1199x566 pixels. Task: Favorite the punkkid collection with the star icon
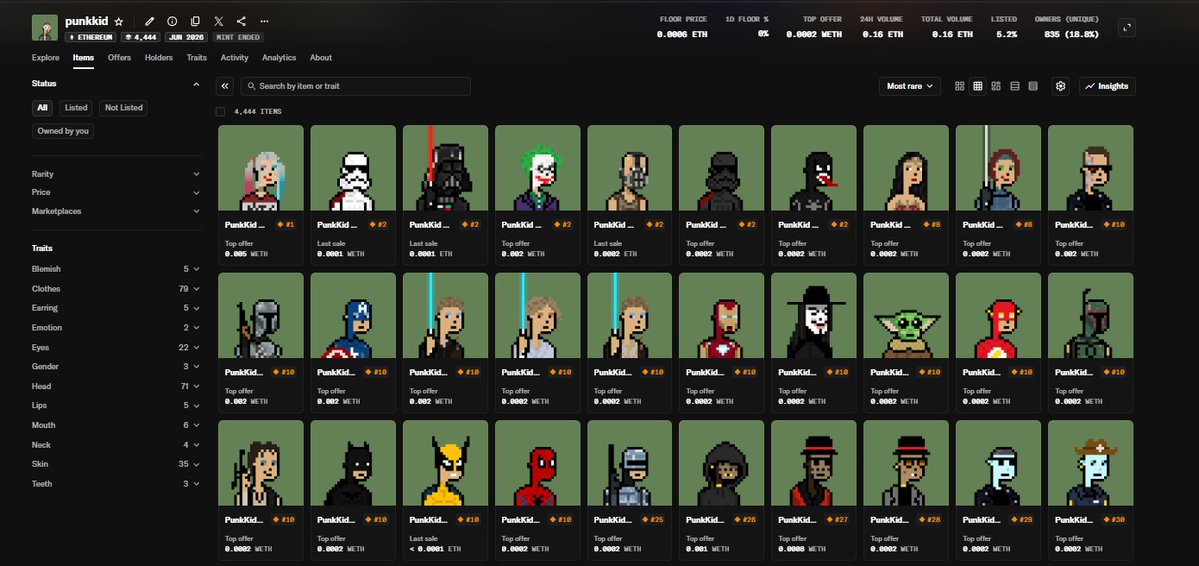coord(119,22)
